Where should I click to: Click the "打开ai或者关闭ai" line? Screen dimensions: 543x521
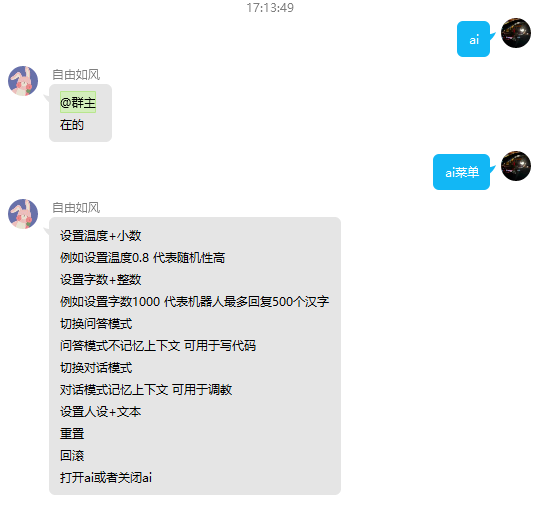pos(106,477)
